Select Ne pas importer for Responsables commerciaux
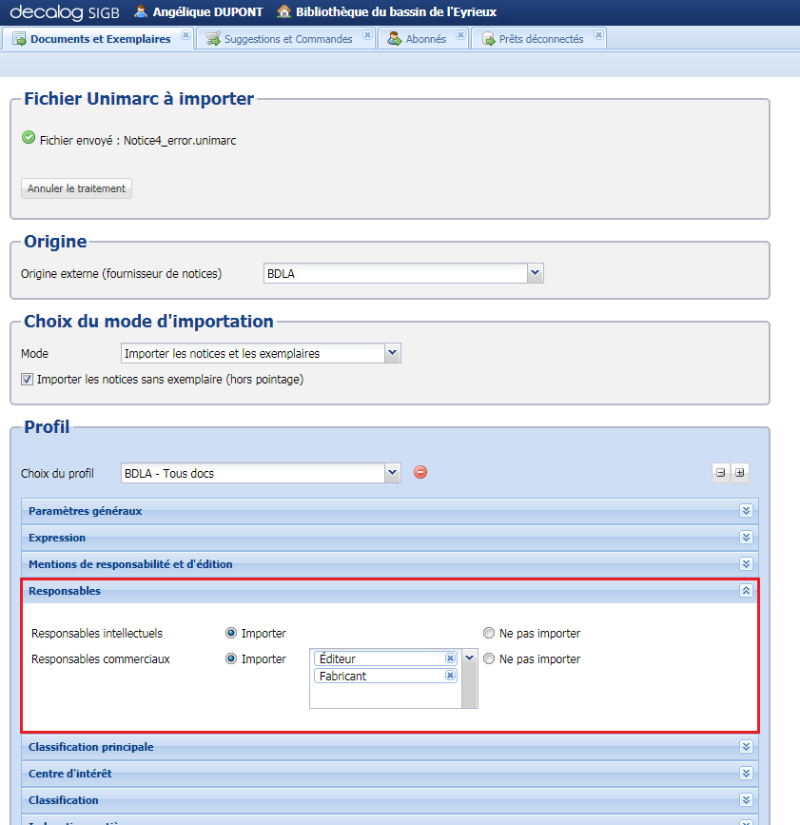 (489, 658)
